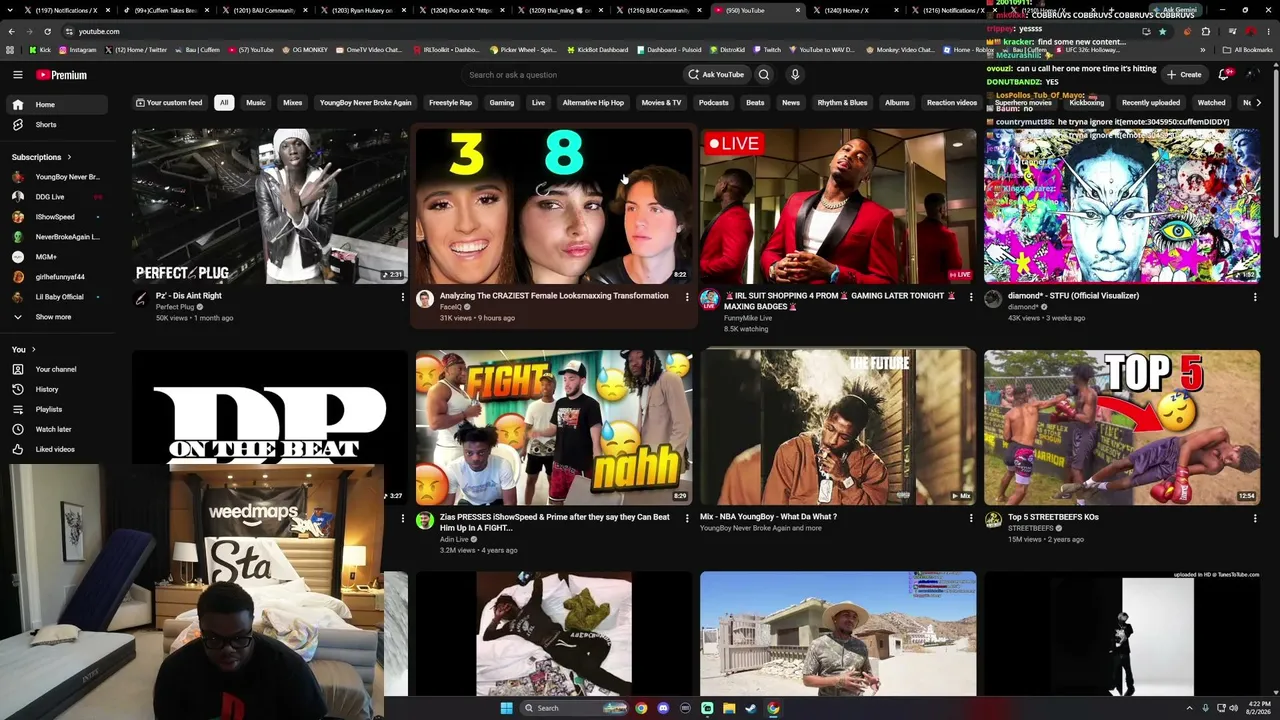This screenshot has height=720, width=1280.
Task: Go to Home in the sidebar
Action: pyautogui.click(x=58, y=104)
